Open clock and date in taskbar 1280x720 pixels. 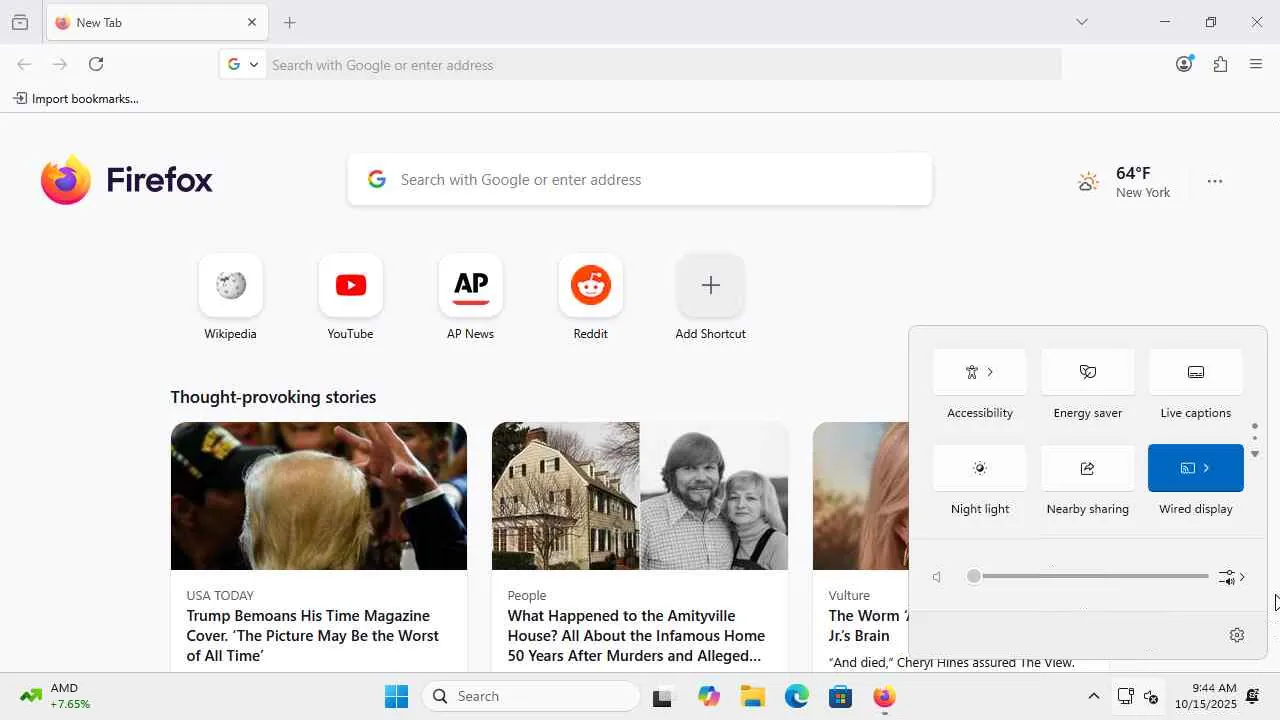(1205, 696)
